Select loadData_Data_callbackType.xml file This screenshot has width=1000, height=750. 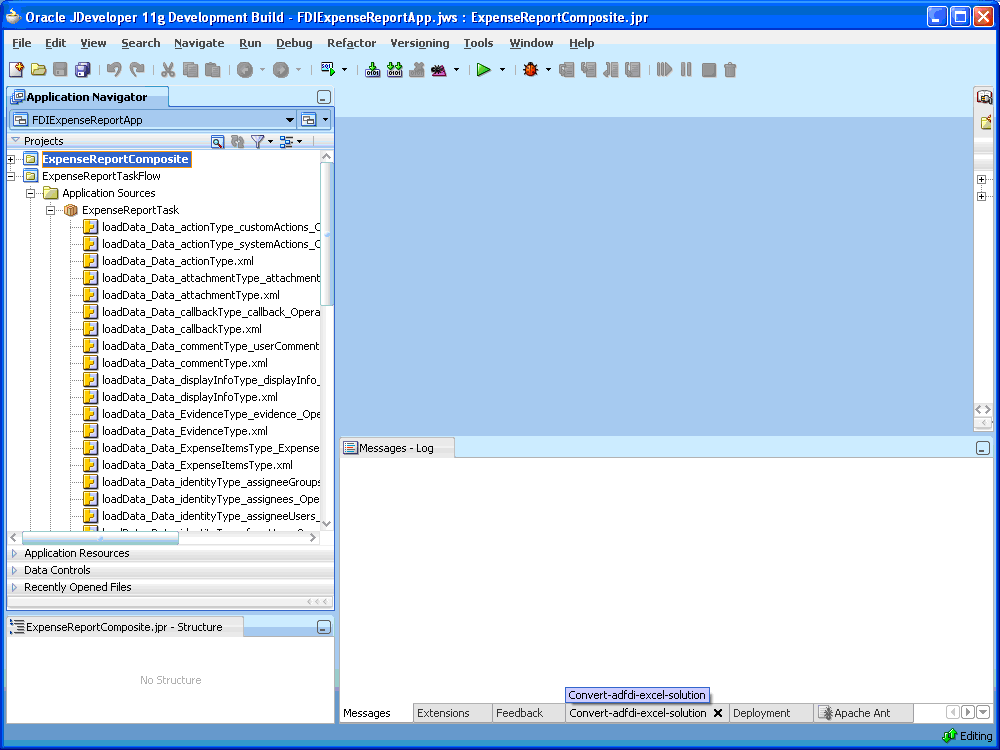[x=182, y=329]
